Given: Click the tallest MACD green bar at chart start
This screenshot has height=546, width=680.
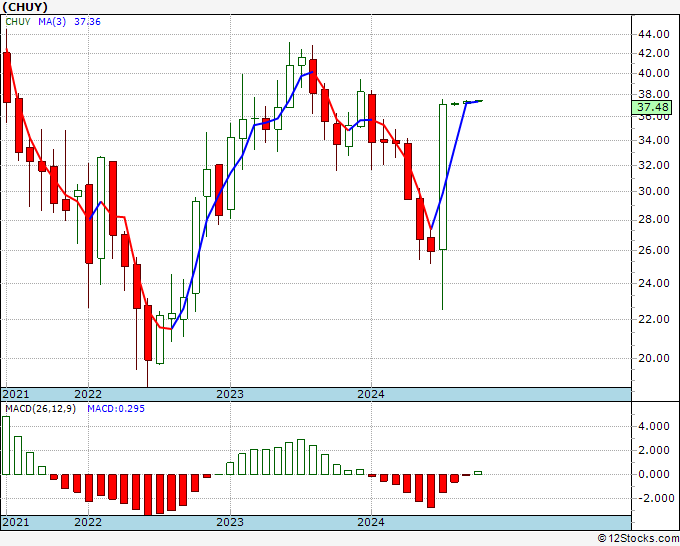Looking at the screenshot, I should [x=6, y=445].
